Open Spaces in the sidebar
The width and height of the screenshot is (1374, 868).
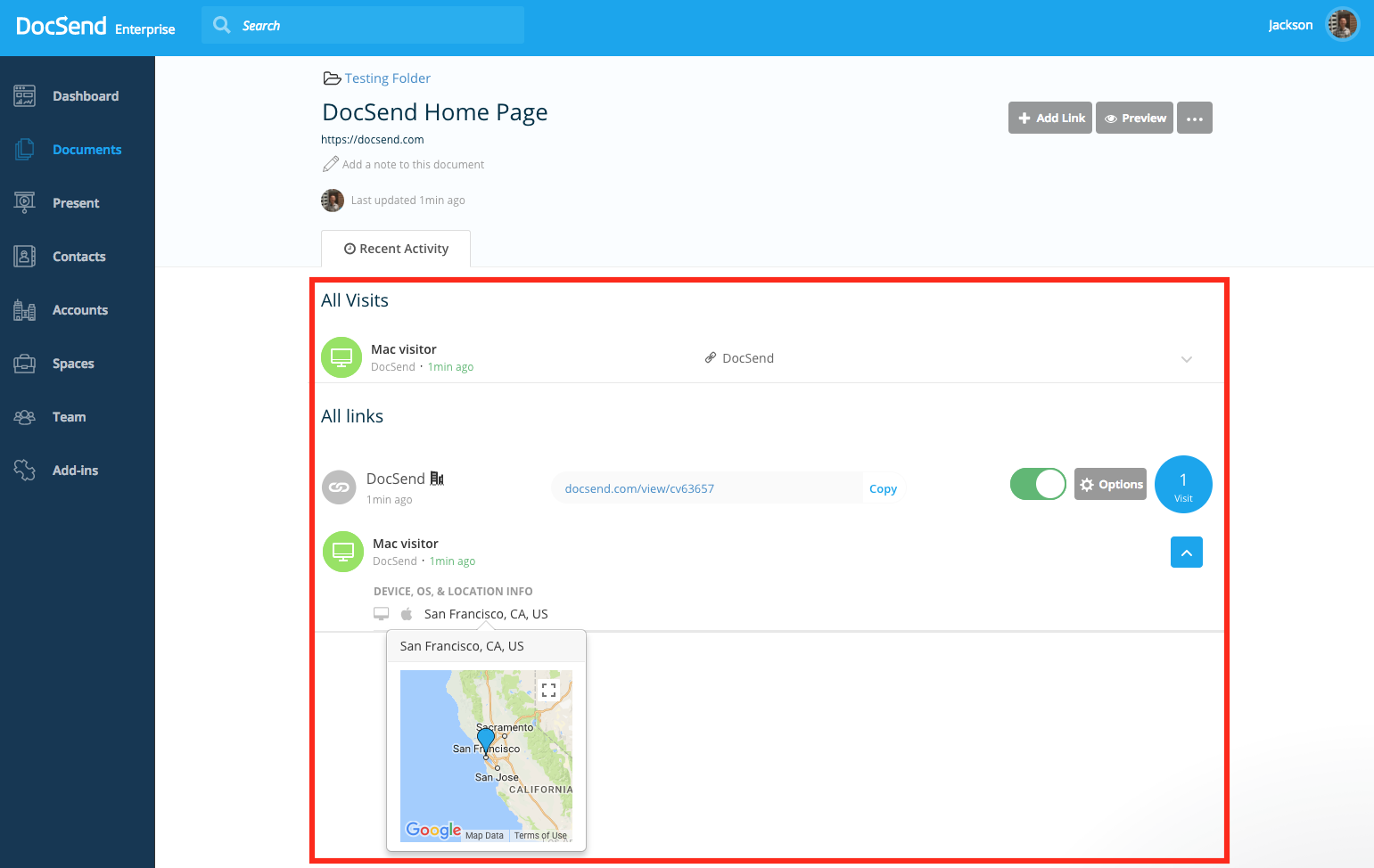click(73, 364)
